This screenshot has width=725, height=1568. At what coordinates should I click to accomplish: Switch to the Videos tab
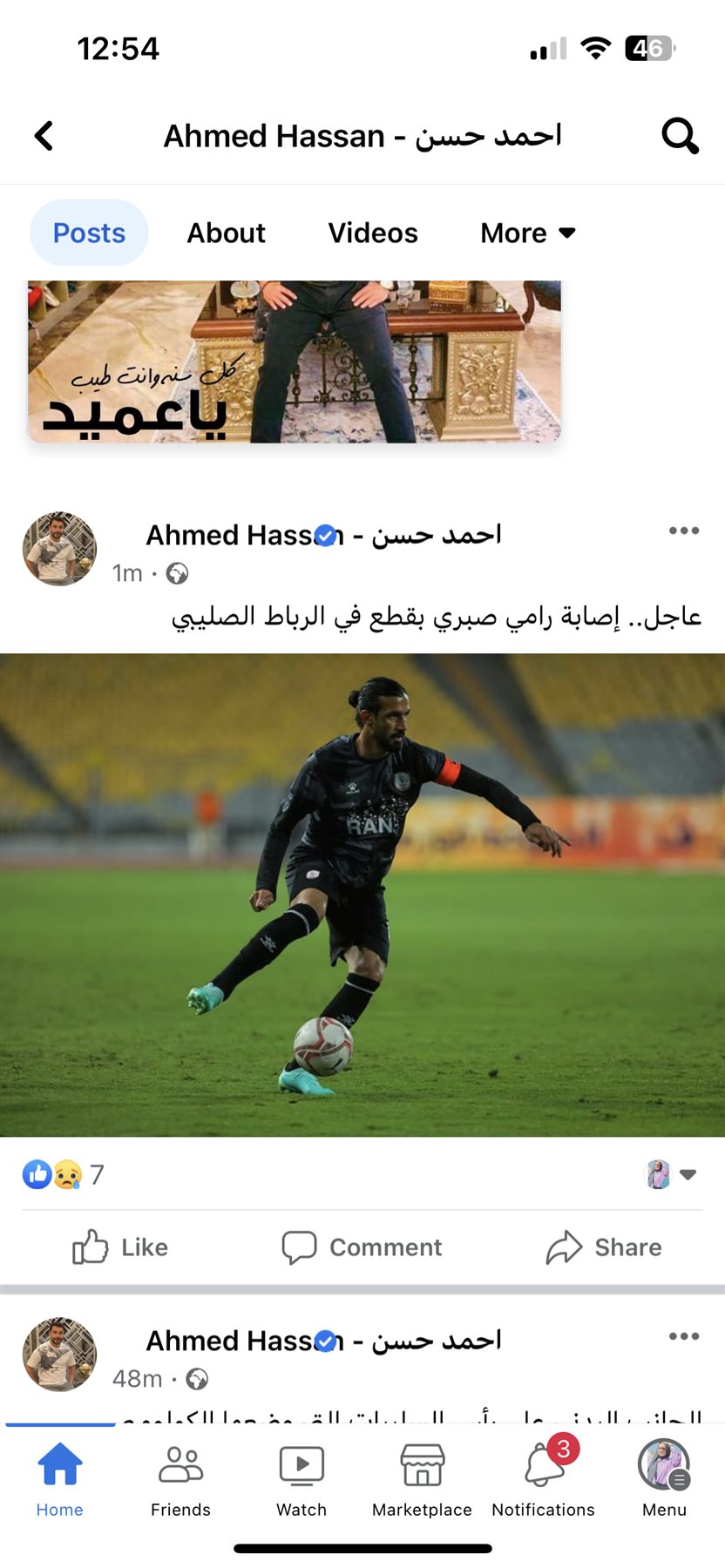[373, 233]
